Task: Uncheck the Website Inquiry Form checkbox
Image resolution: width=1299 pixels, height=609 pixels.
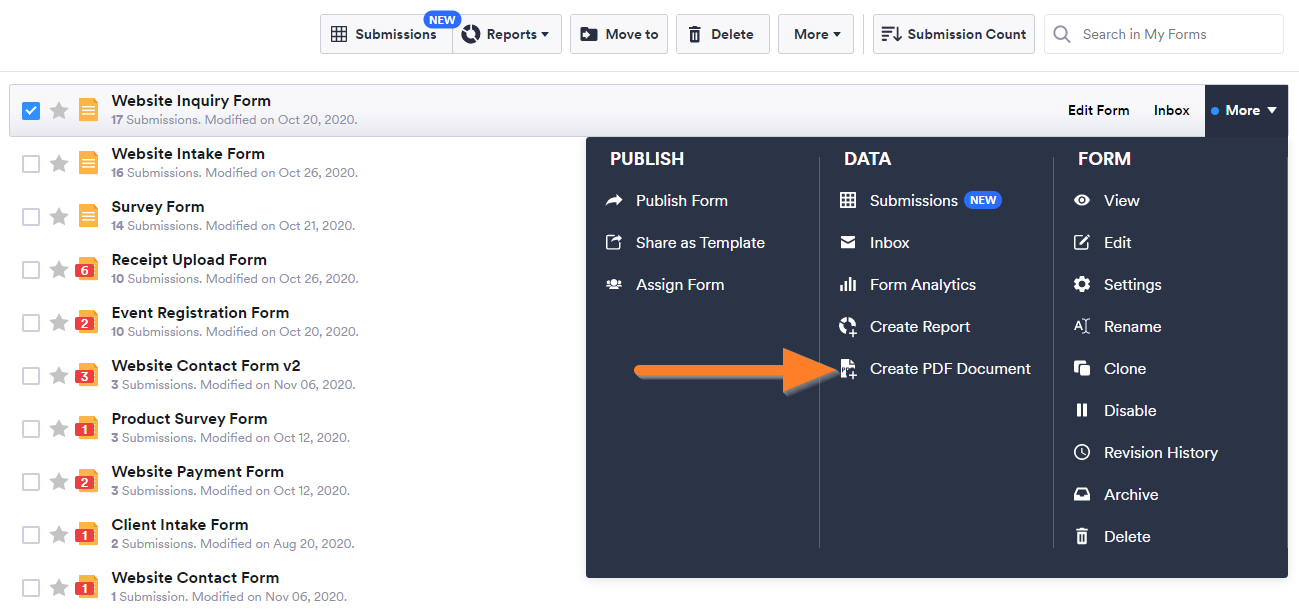Action: (31, 110)
